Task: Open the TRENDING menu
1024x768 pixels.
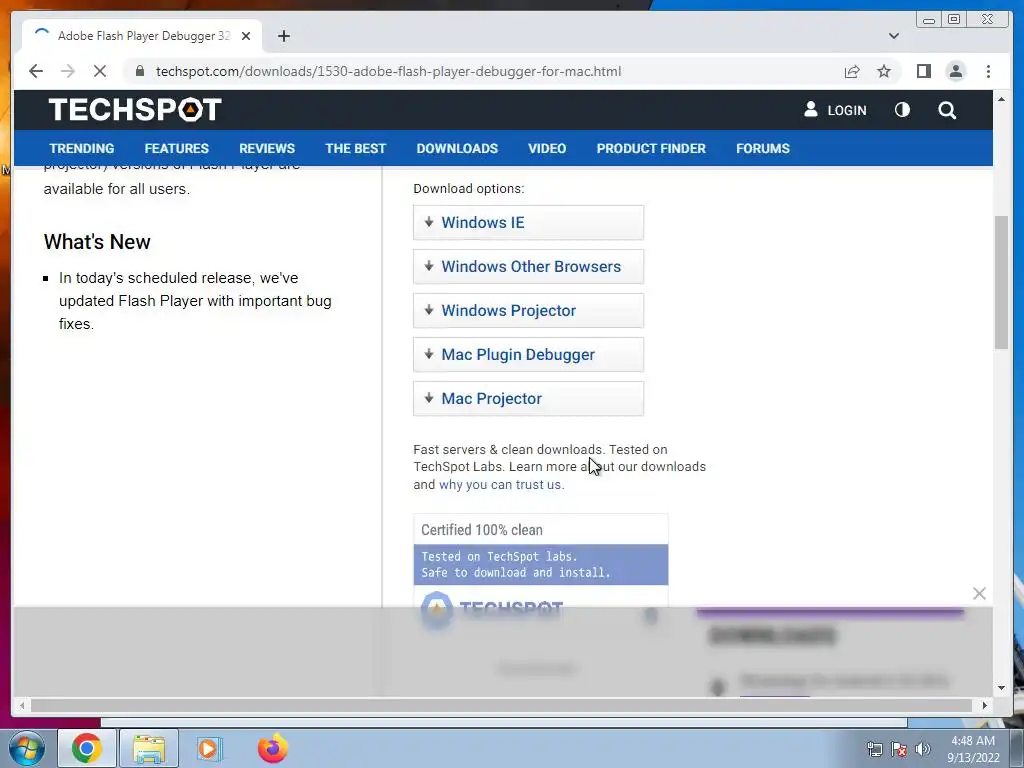Action: pos(82,148)
